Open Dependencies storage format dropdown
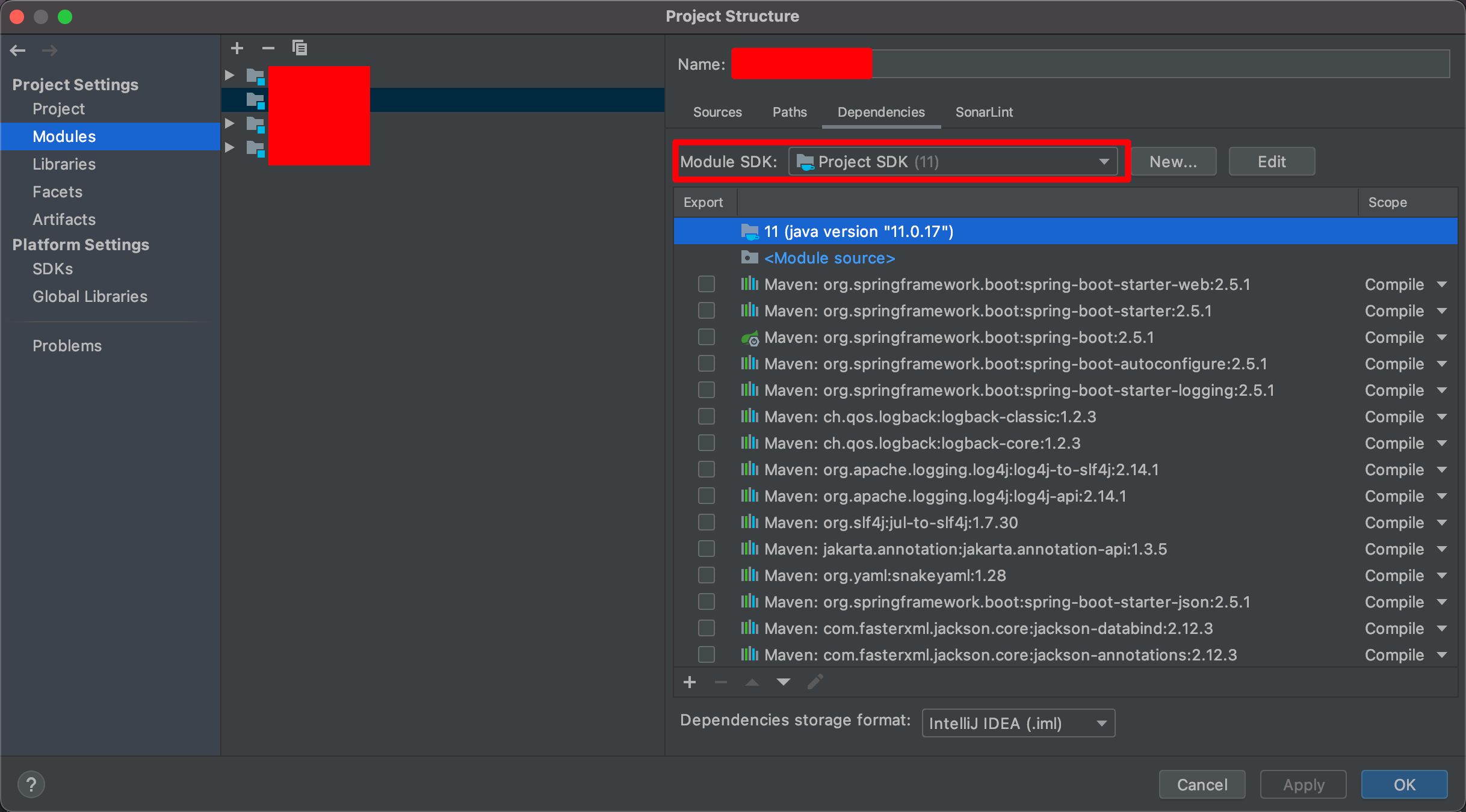Image resolution: width=1466 pixels, height=812 pixels. point(1018,723)
